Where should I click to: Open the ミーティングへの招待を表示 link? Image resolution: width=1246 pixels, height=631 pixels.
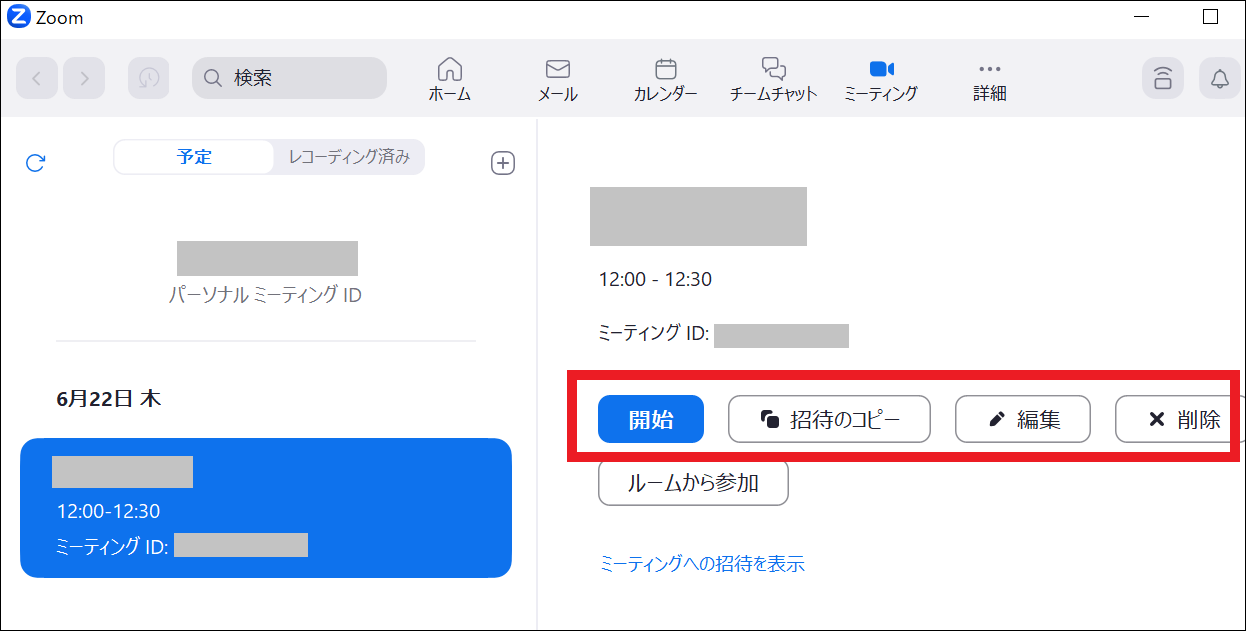click(x=702, y=564)
